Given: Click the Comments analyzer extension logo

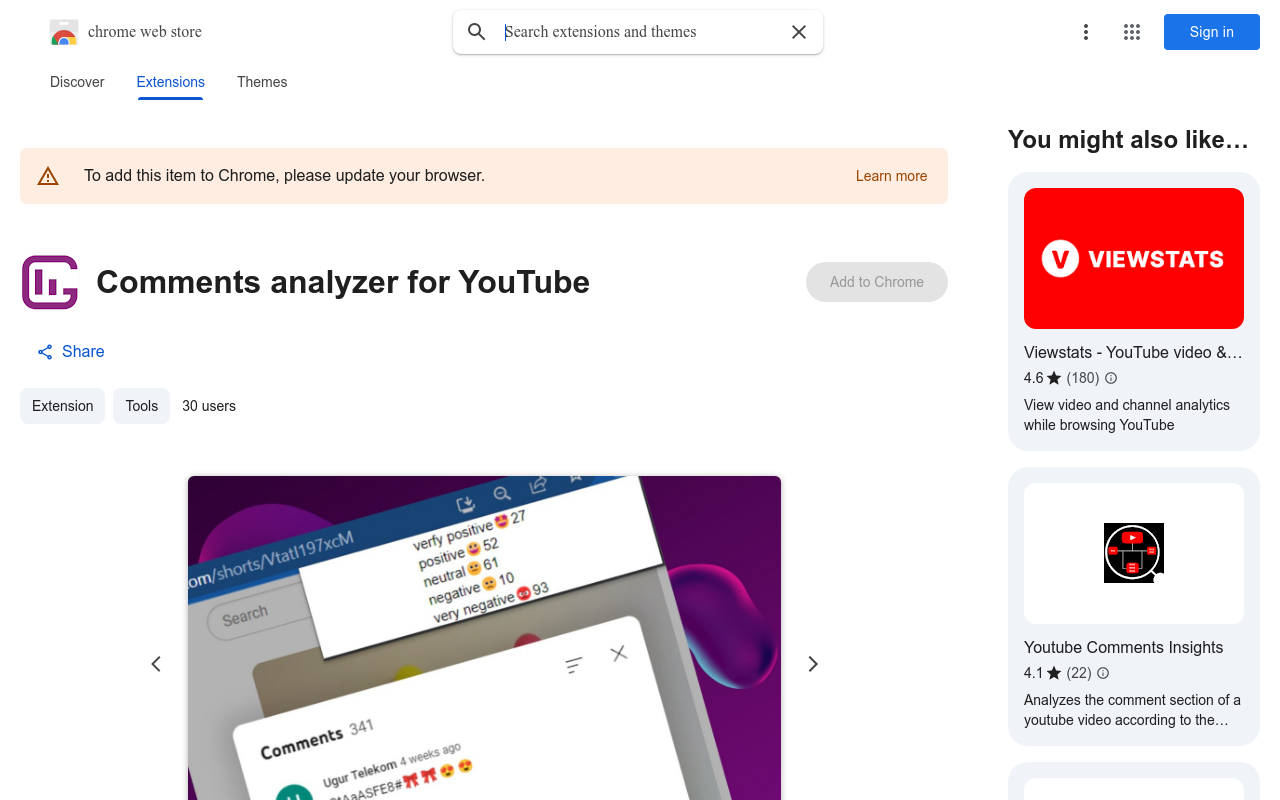Looking at the screenshot, I should pyautogui.click(x=50, y=282).
